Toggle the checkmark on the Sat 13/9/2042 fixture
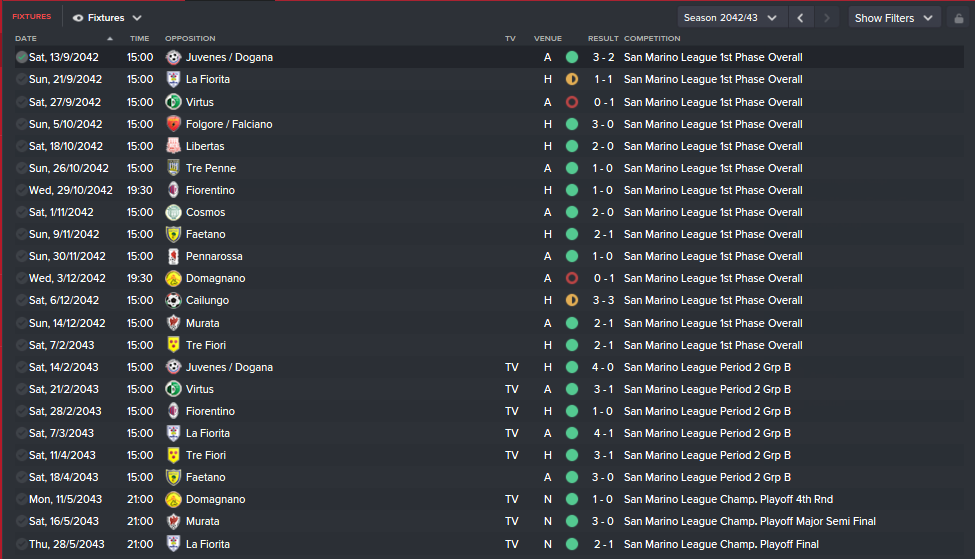975x559 pixels. click(22, 57)
